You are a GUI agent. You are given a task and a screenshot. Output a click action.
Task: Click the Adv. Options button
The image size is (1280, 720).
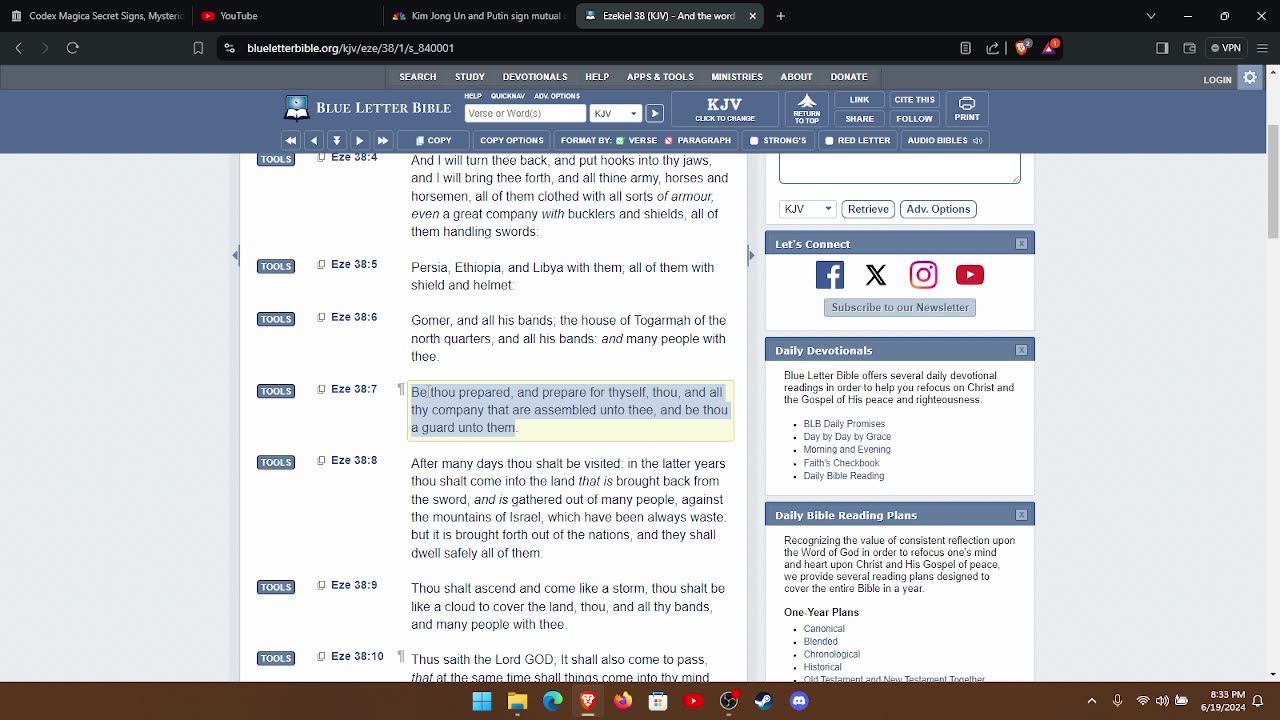point(938,209)
